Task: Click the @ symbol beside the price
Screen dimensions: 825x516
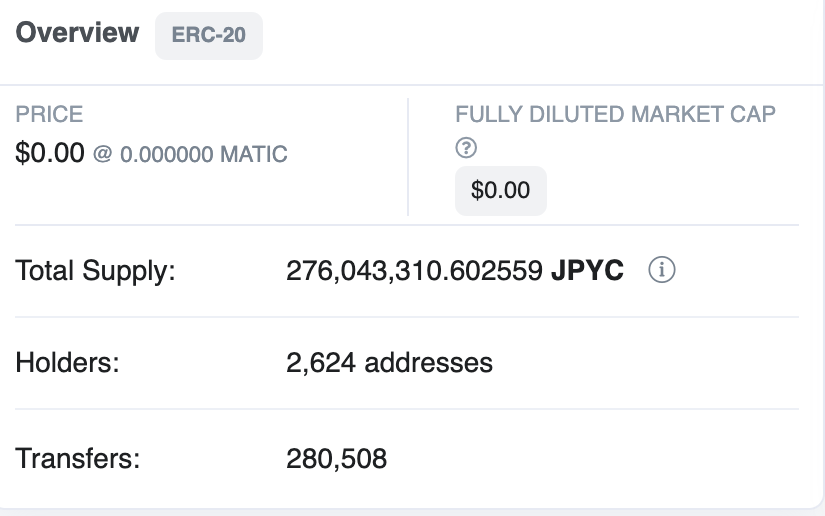Action: (x=103, y=154)
